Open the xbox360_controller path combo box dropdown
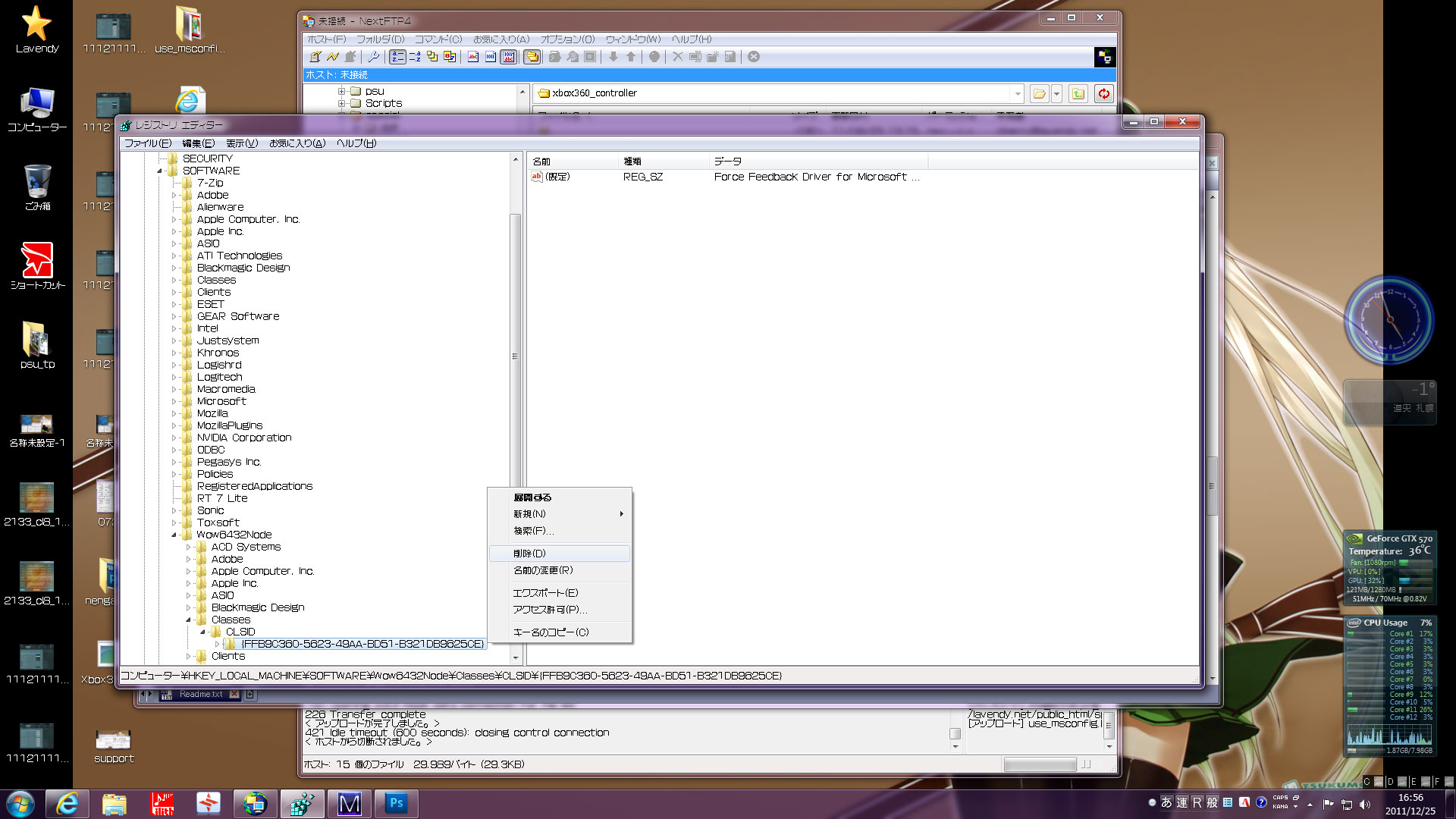1456x819 pixels. coord(1018,93)
